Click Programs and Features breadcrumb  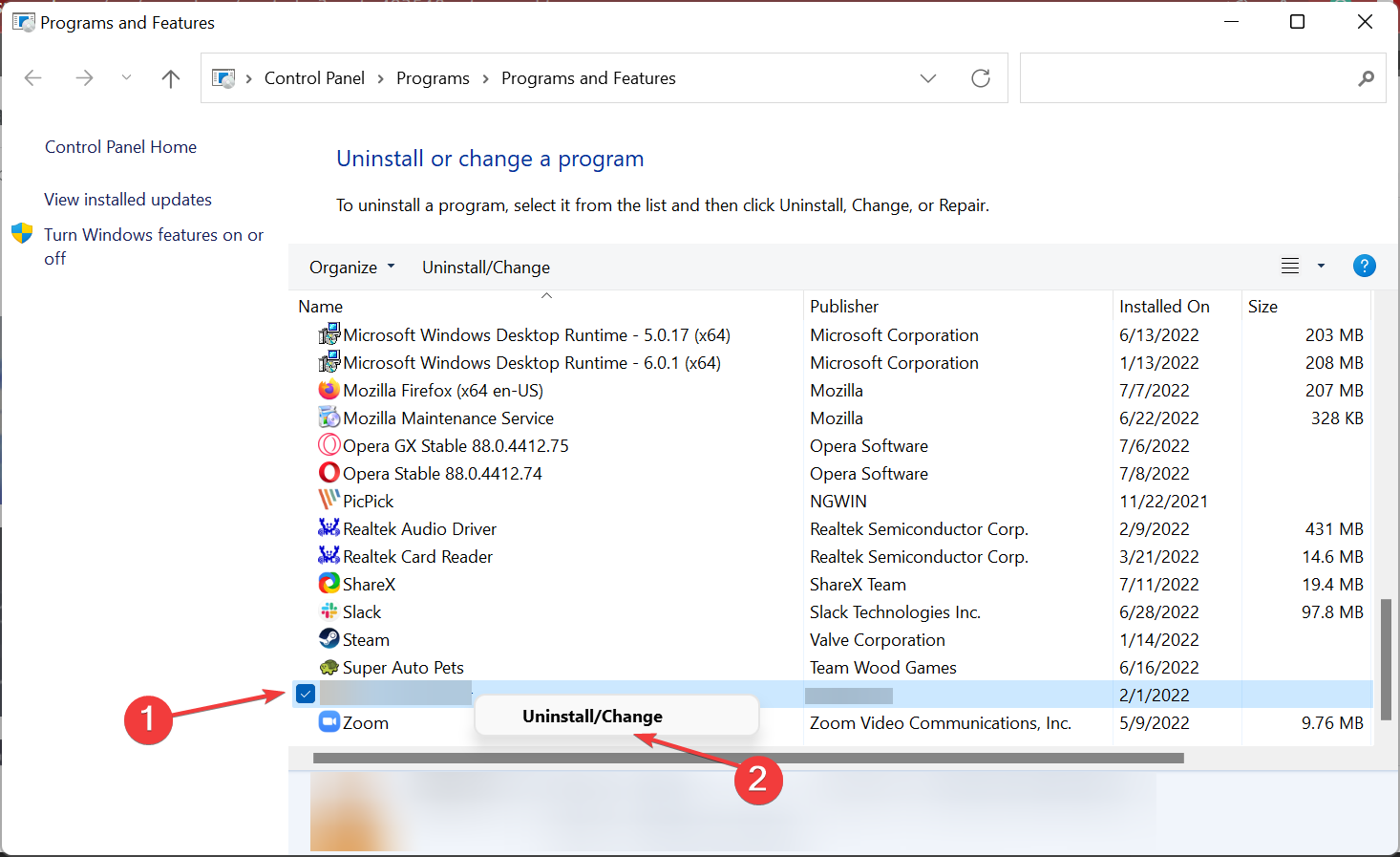click(588, 78)
